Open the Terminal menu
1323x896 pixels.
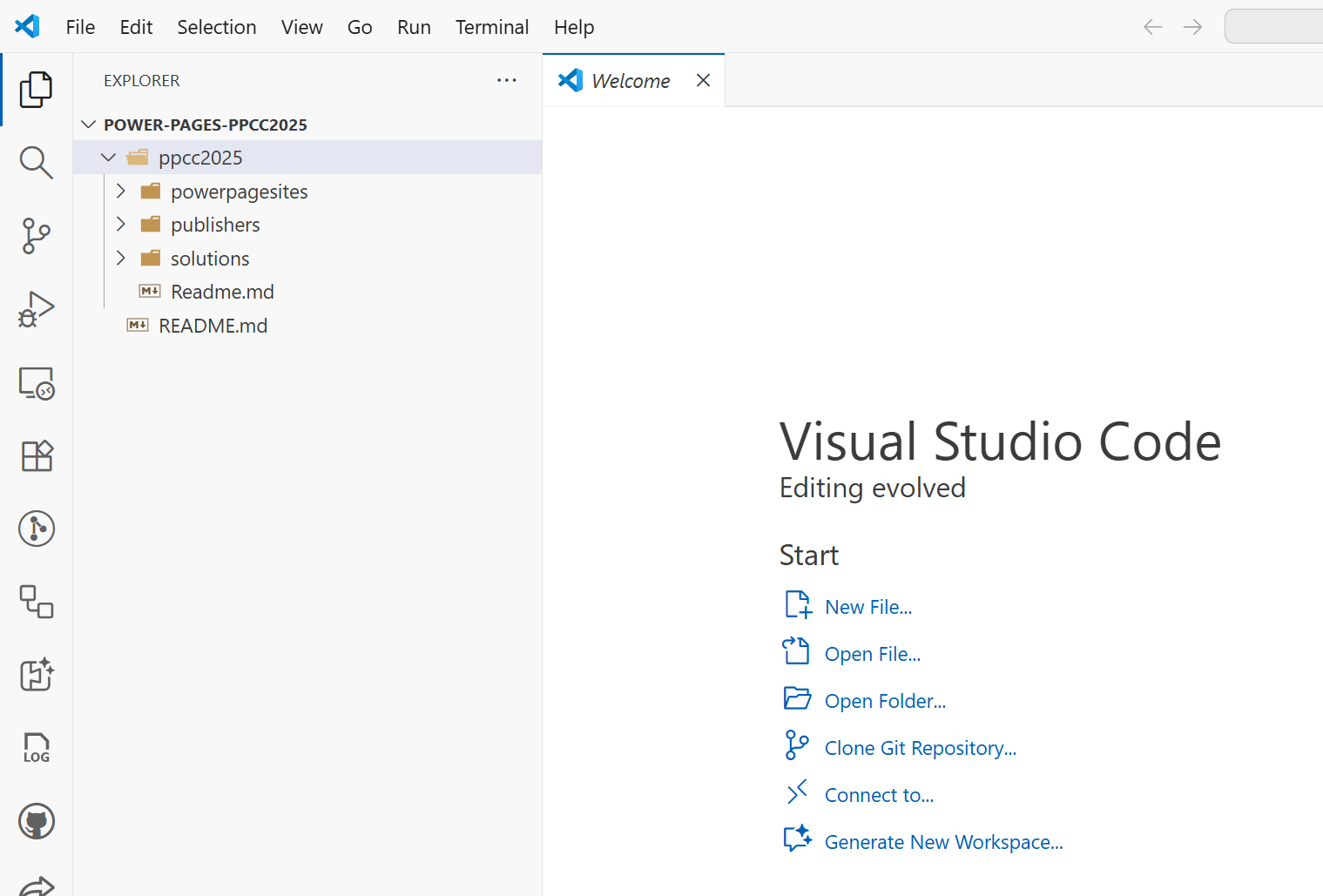491,27
